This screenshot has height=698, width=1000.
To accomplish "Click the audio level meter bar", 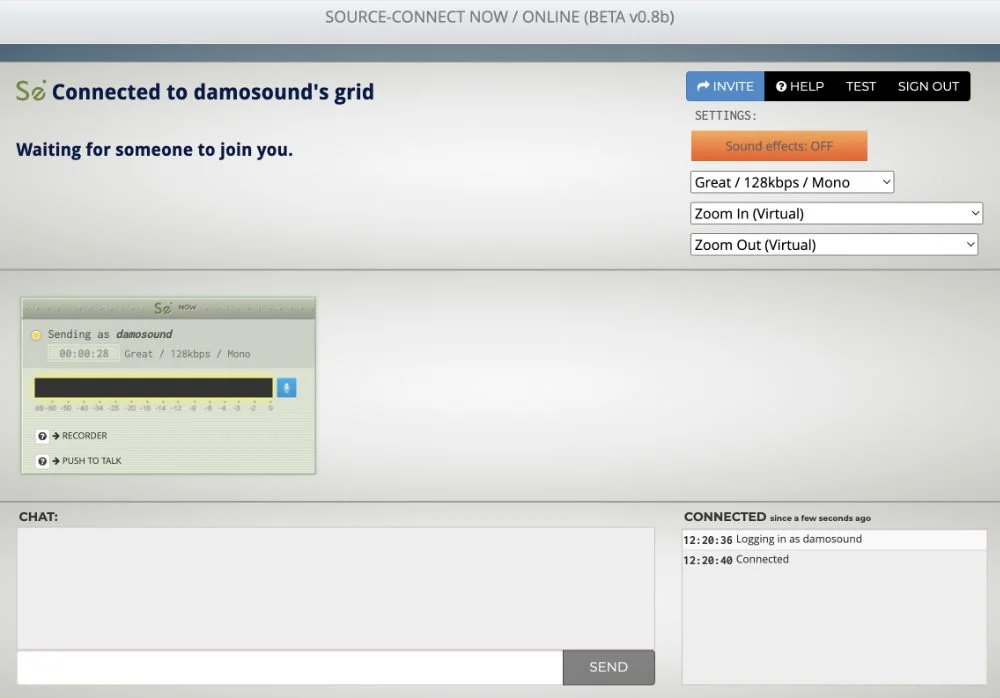I will pyautogui.click(x=153, y=387).
